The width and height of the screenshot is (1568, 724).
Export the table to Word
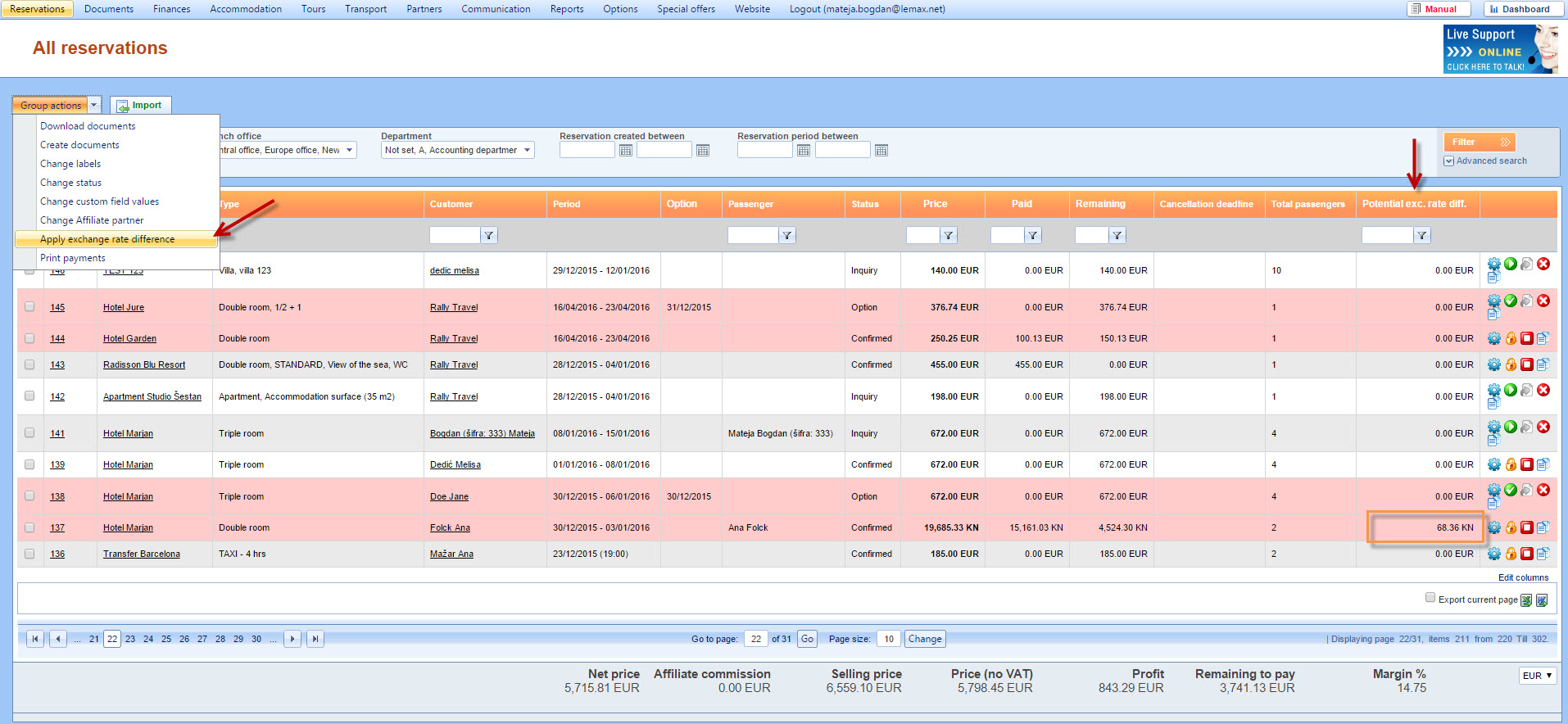point(1541,600)
